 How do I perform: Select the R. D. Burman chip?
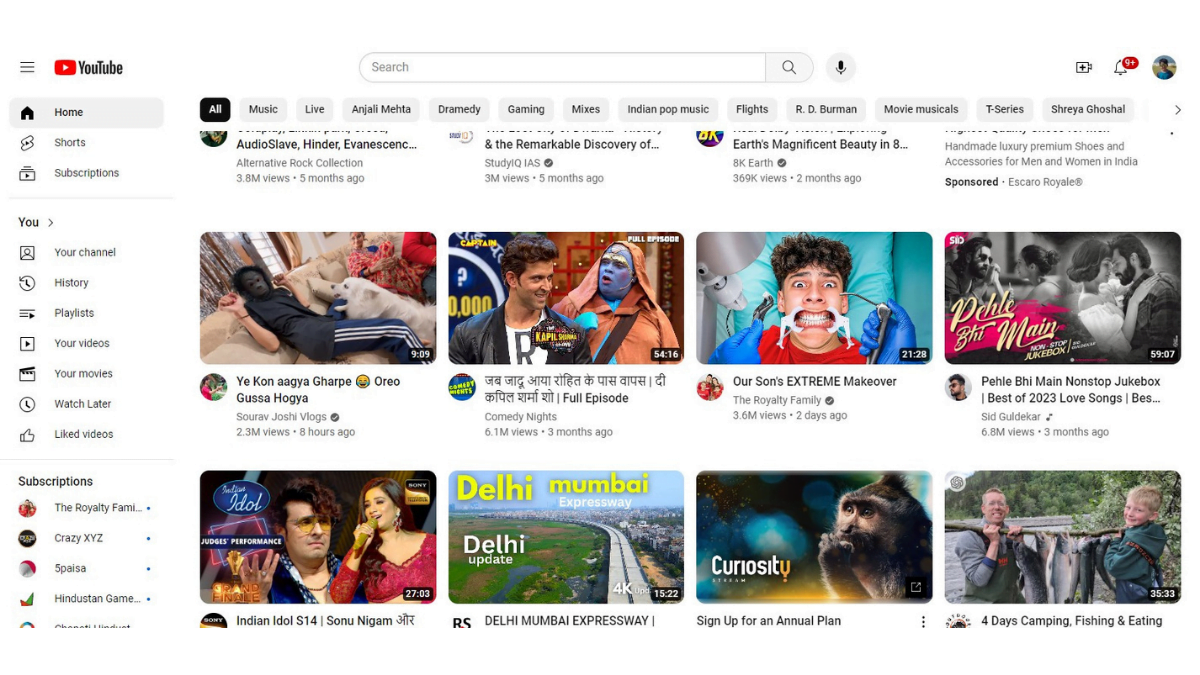point(826,110)
